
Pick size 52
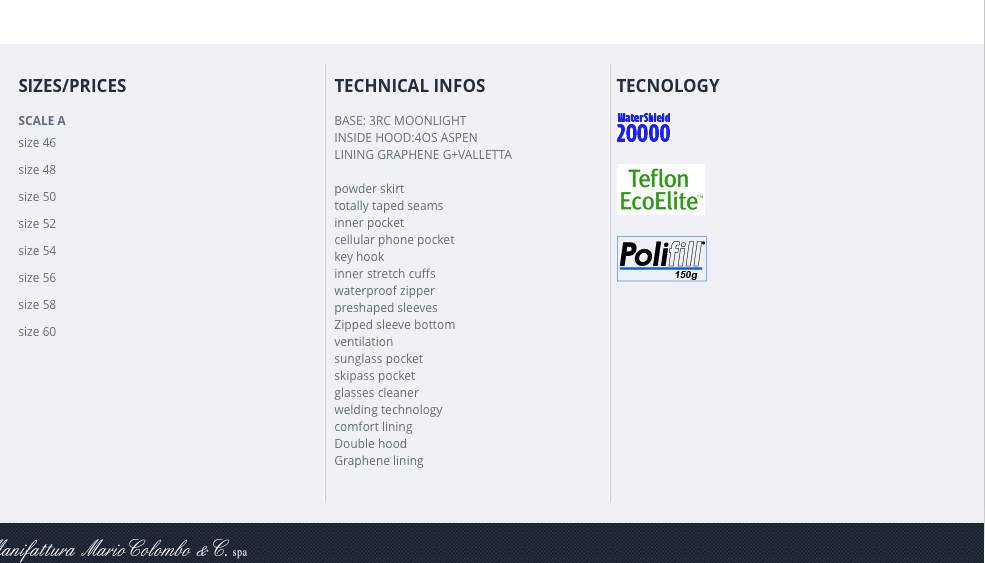pos(37,224)
